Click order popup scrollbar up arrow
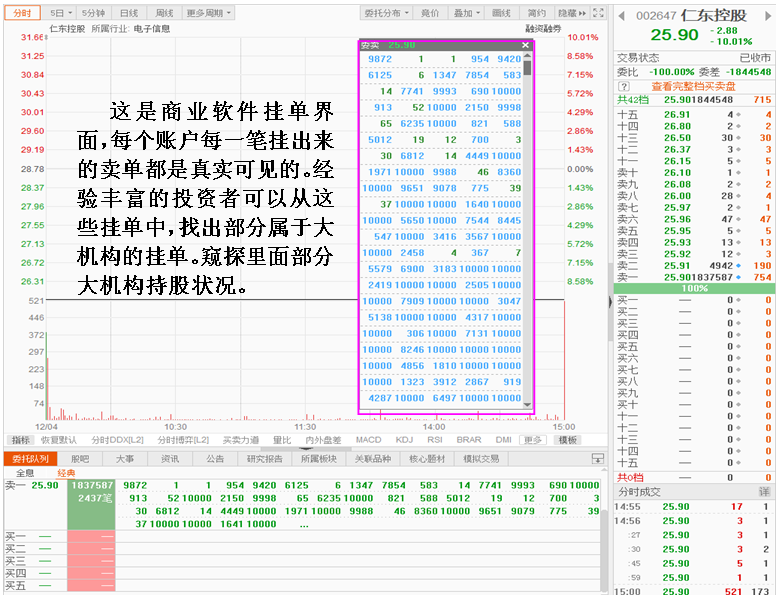The width and height of the screenshot is (784, 601). [527, 56]
